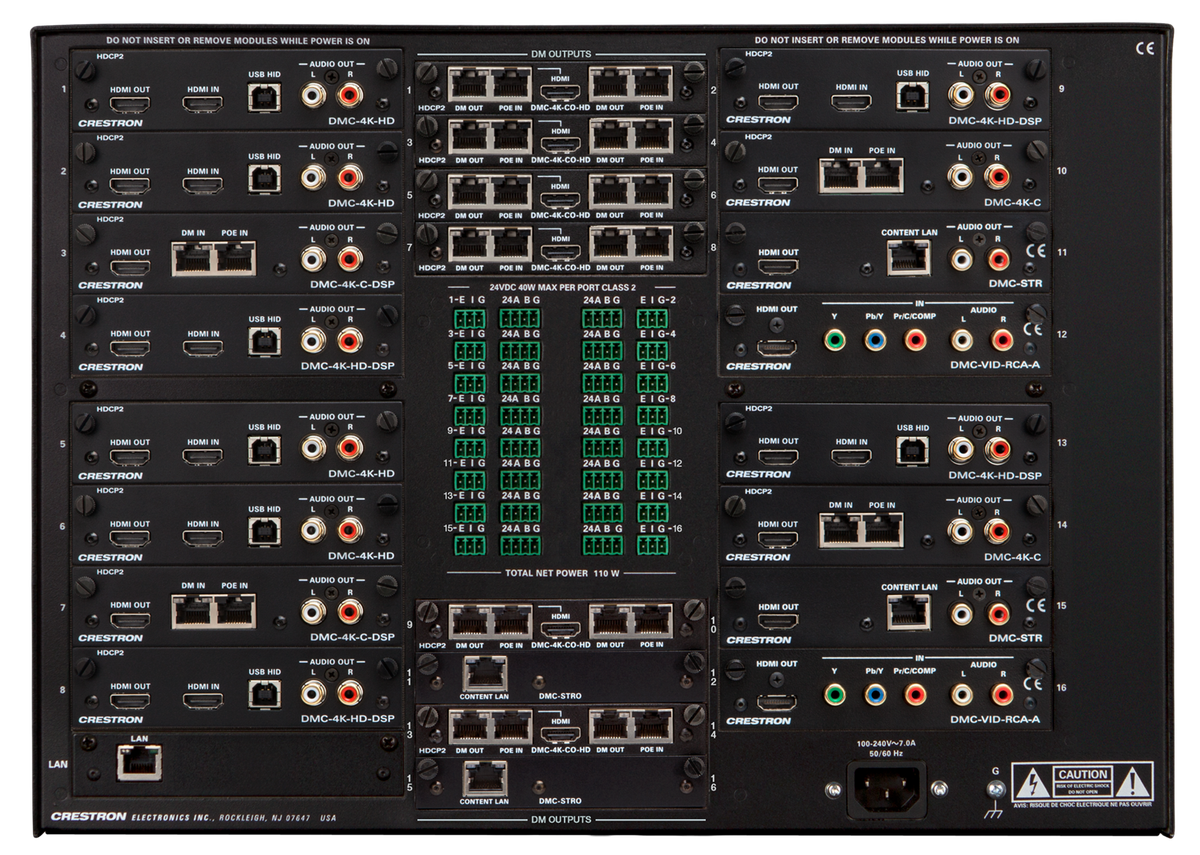Select the 'E I G-16' terminal label

661,527
